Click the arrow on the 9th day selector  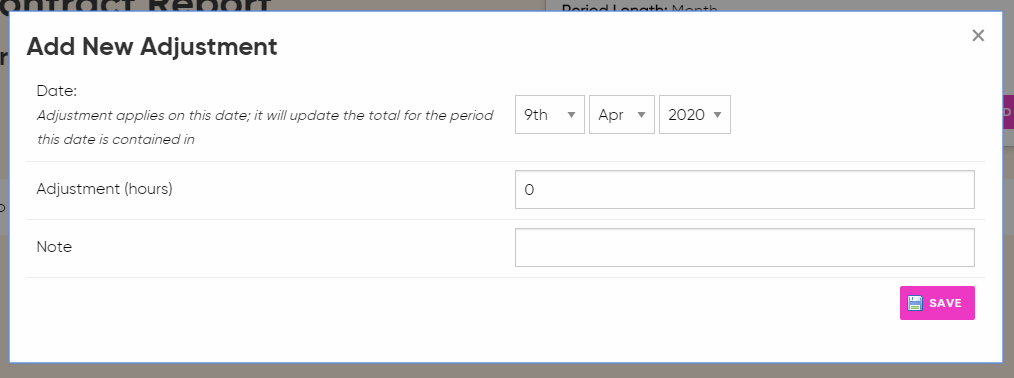tap(571, 115)
